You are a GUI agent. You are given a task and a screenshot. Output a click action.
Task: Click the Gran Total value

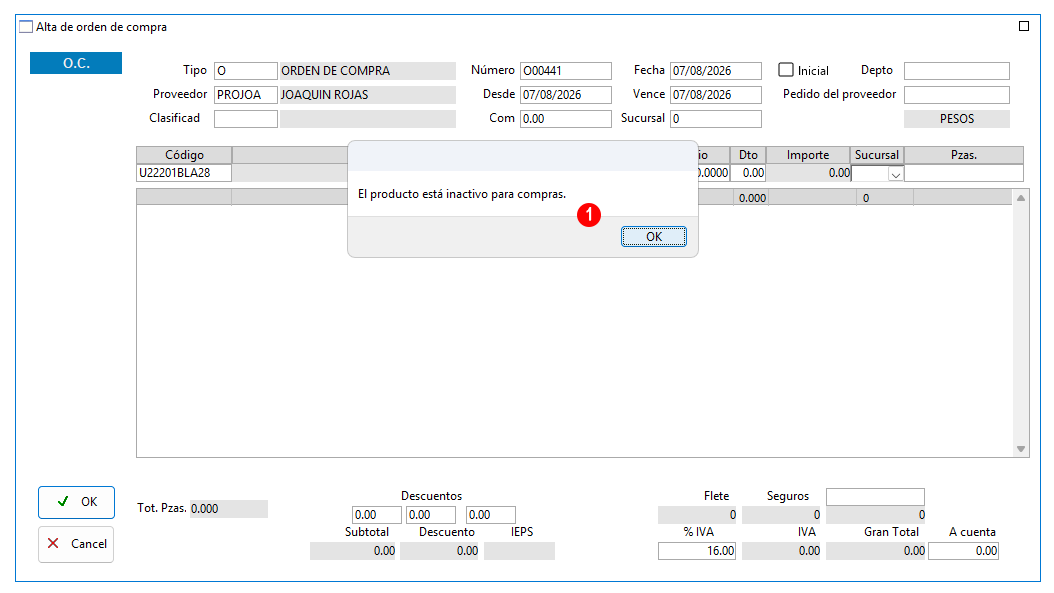point(876,551)
